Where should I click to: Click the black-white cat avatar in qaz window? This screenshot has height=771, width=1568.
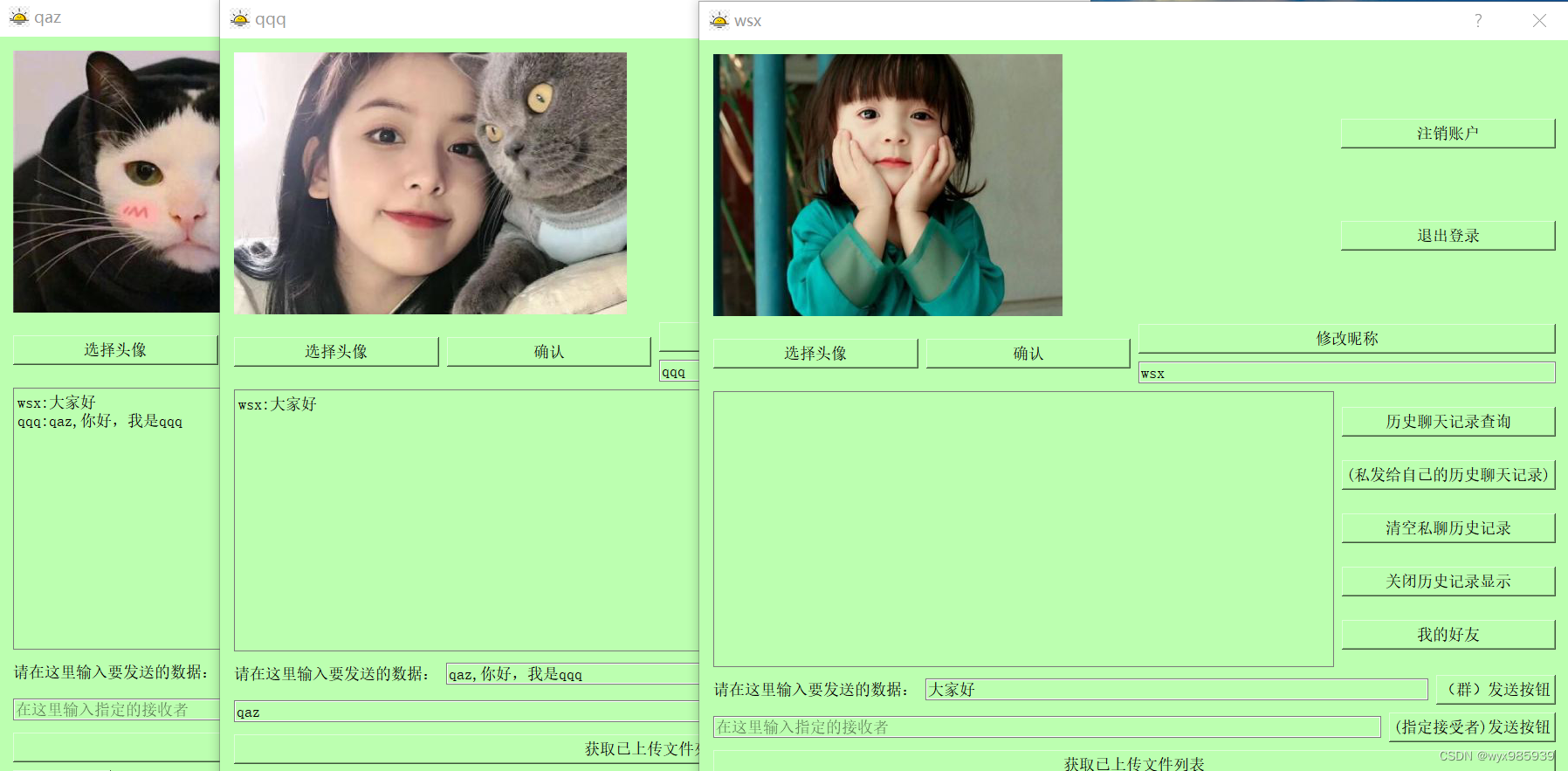click(116, 182)
